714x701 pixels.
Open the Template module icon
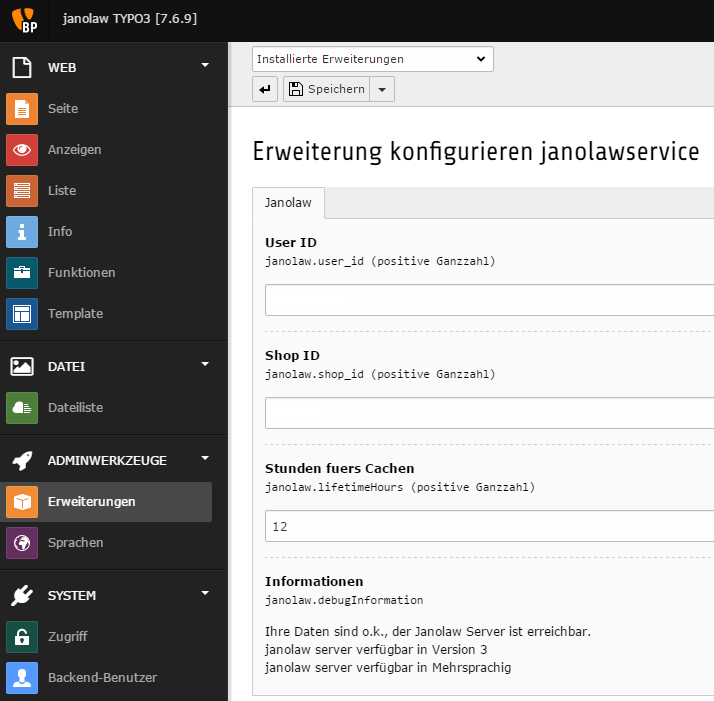(22, 314)
